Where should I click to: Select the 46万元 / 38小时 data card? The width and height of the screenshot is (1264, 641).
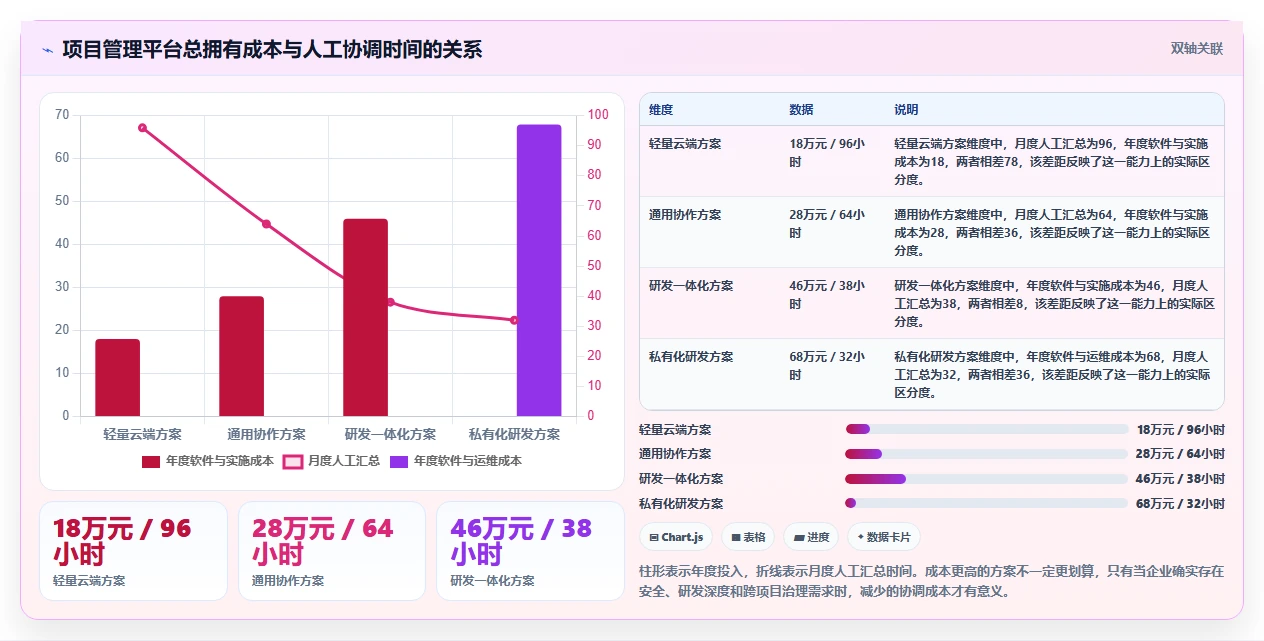(x=531, y=551)
